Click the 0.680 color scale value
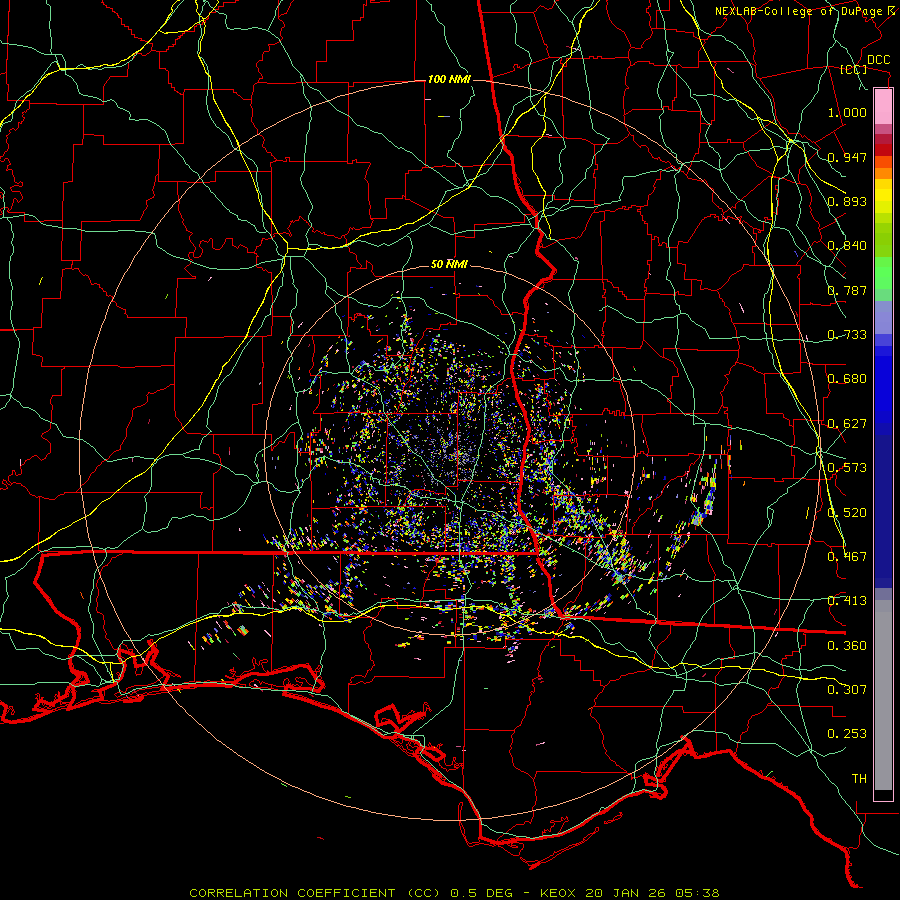This screenshot has height=900, width=900. (x=847, y=379)
